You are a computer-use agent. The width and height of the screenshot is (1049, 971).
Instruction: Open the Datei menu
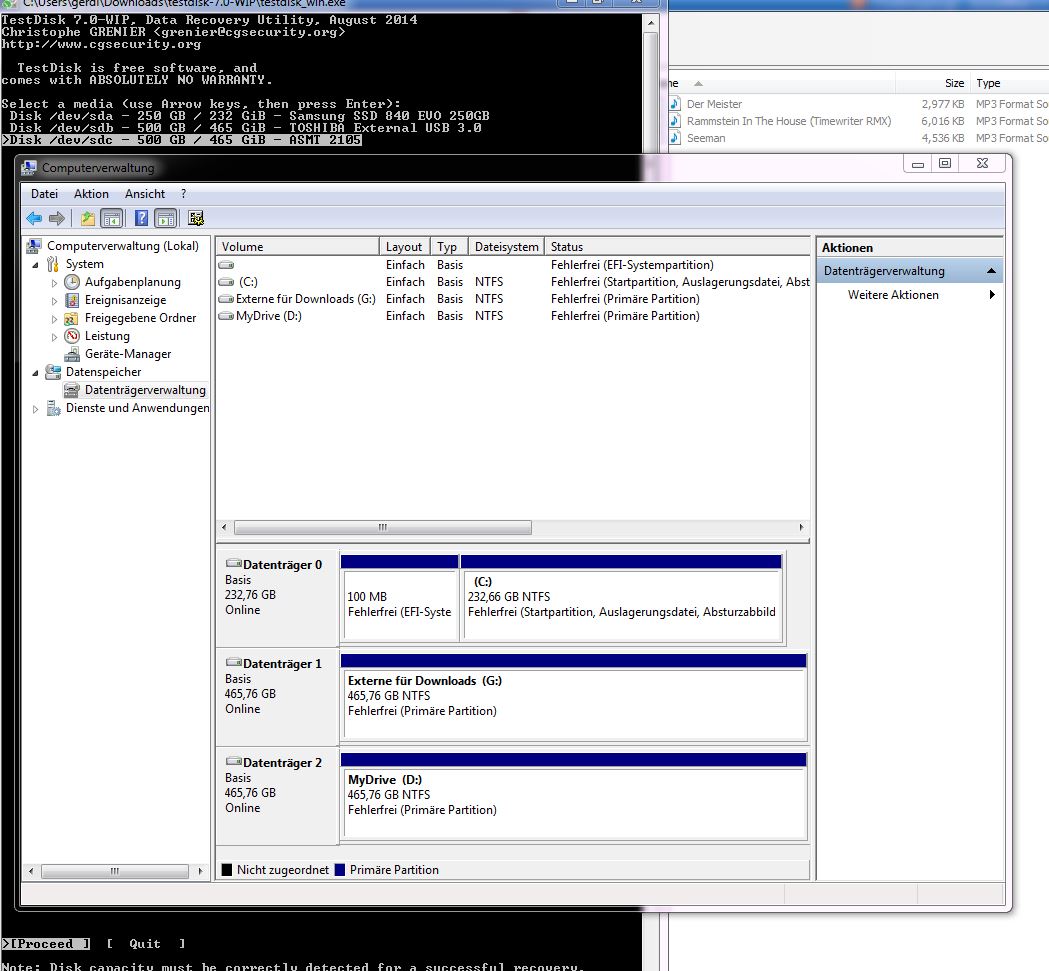click(44, 194)
